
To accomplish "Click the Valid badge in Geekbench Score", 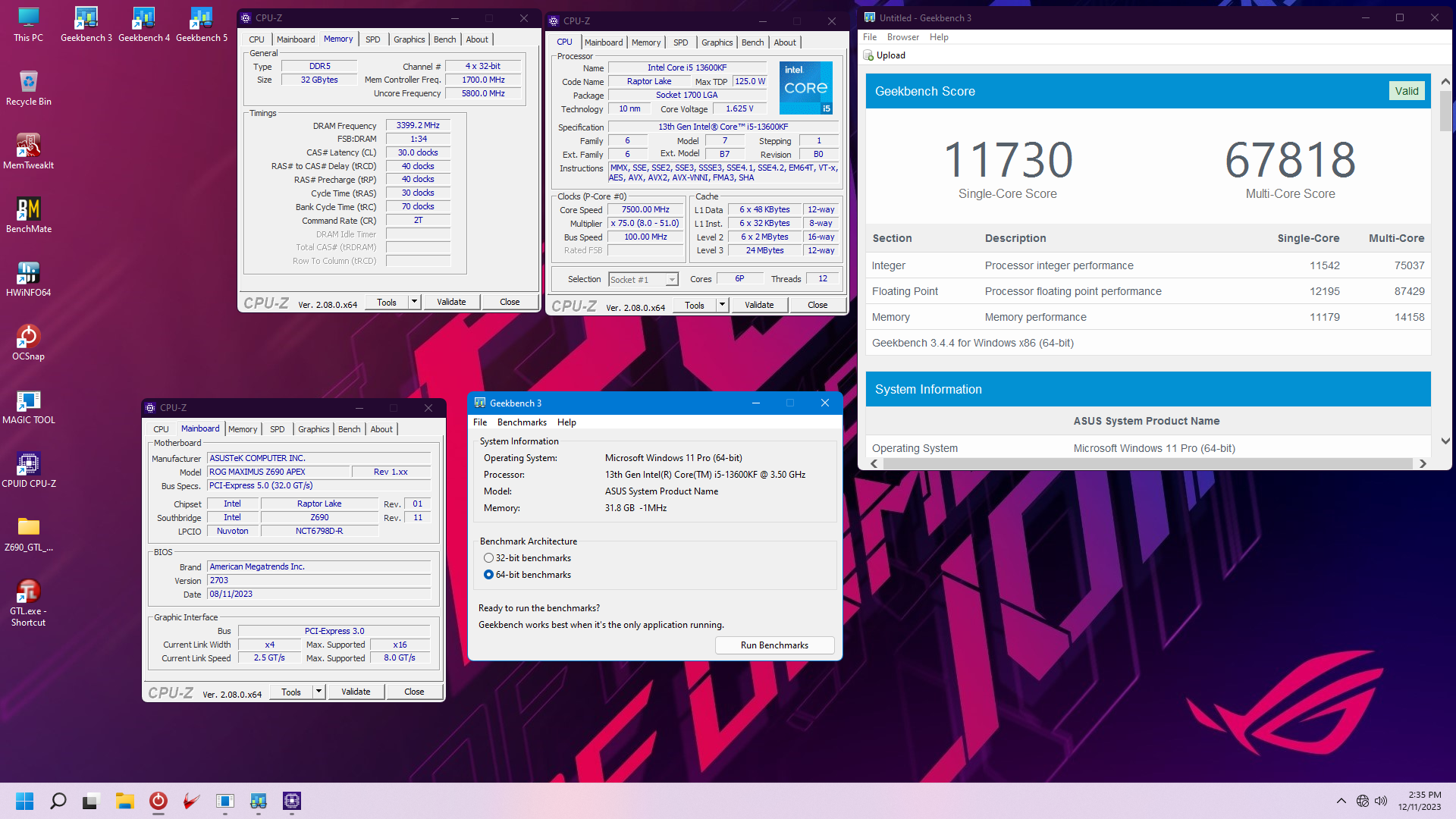I will [1407, 91].
